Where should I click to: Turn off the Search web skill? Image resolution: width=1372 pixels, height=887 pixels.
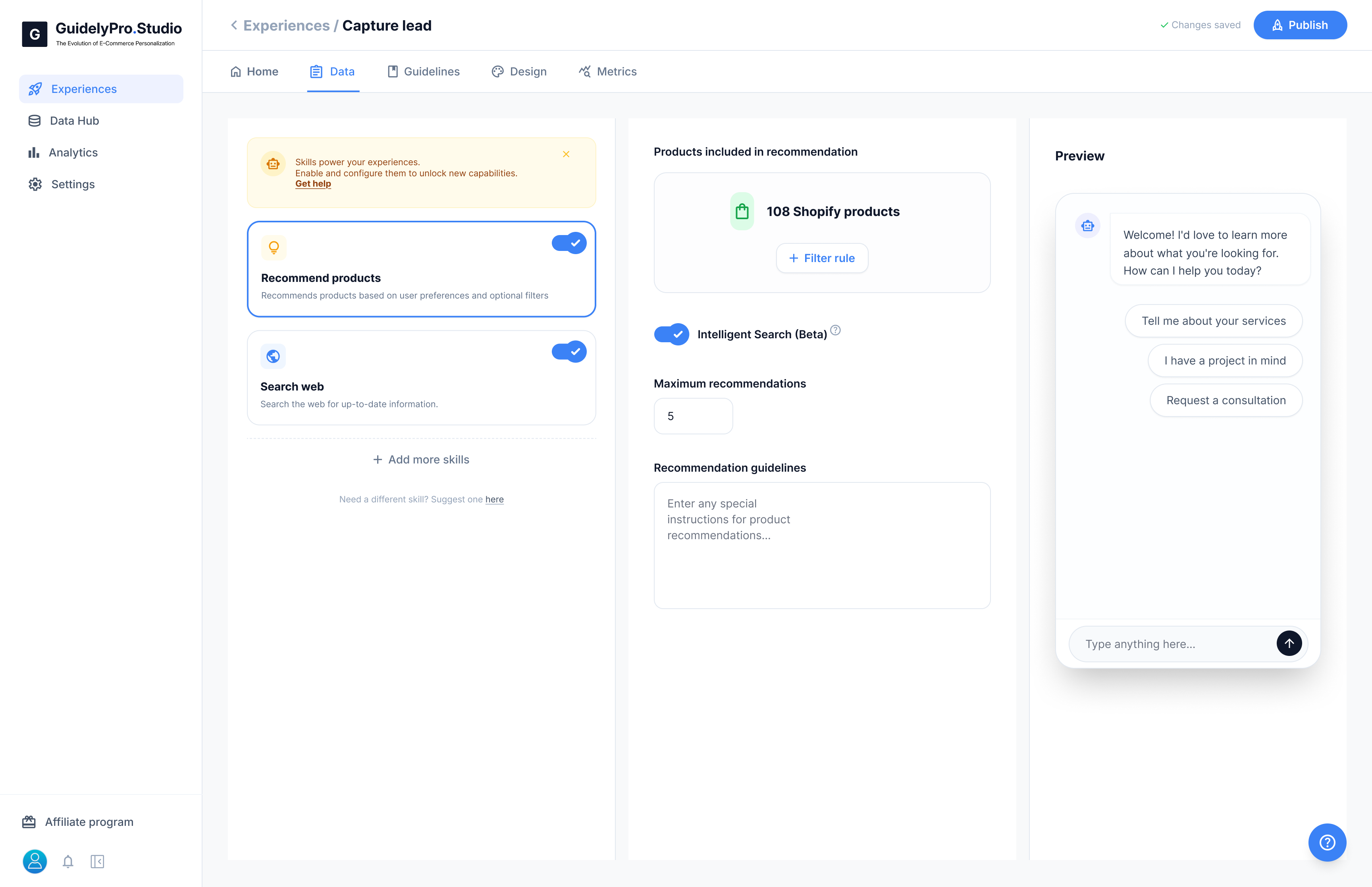[x=569, y=351]
